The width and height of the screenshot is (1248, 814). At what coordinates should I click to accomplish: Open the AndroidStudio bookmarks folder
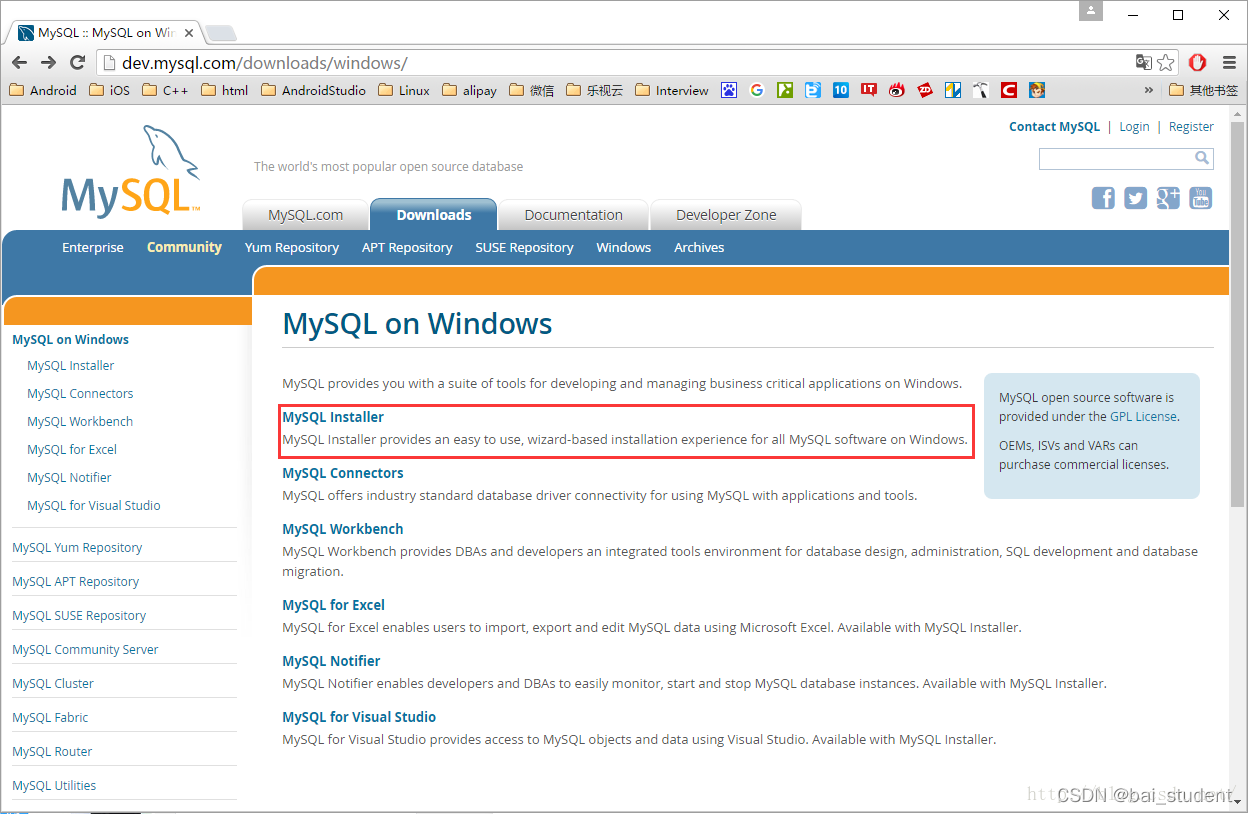coord(313,90)
